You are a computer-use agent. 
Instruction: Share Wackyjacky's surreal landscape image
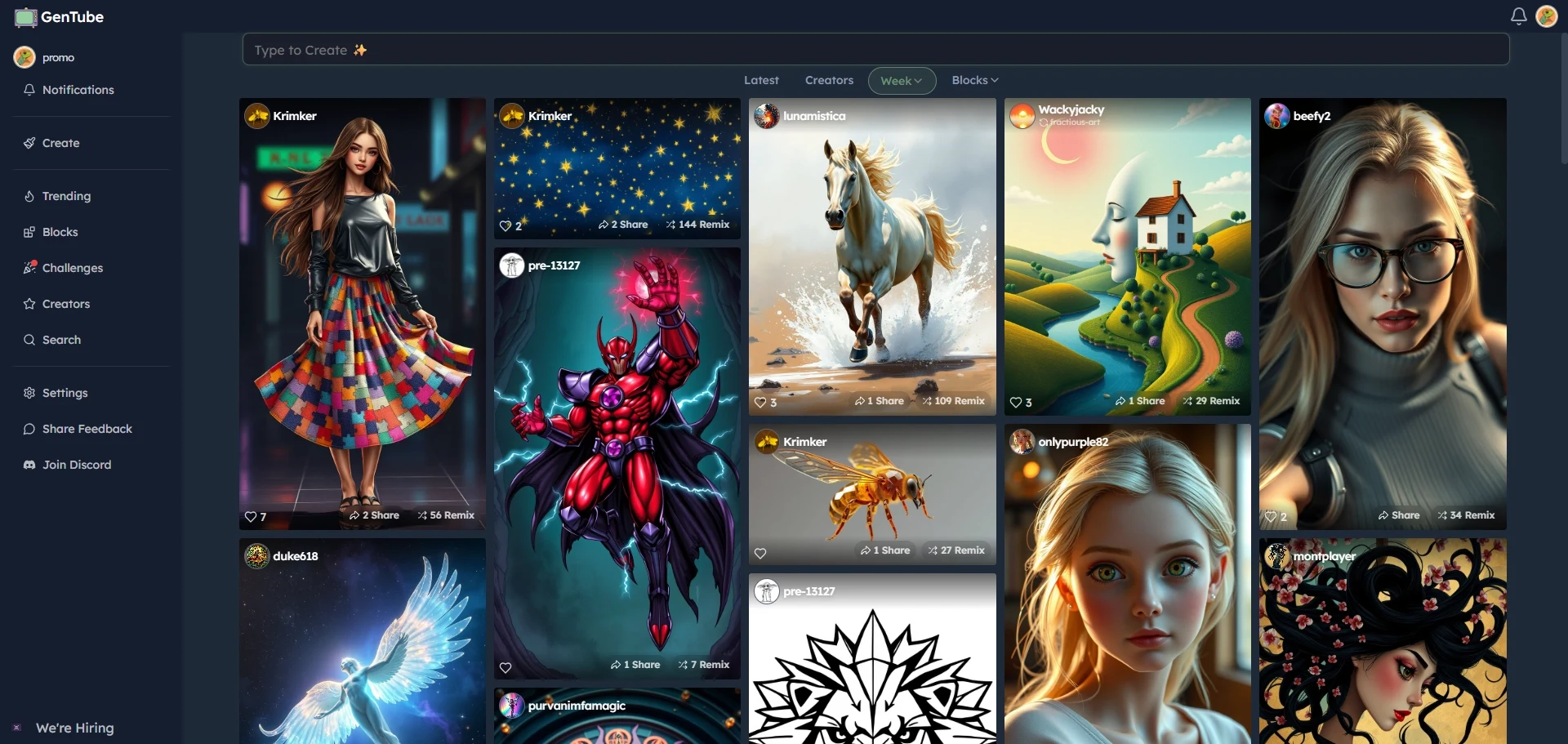coord(1140,401)
